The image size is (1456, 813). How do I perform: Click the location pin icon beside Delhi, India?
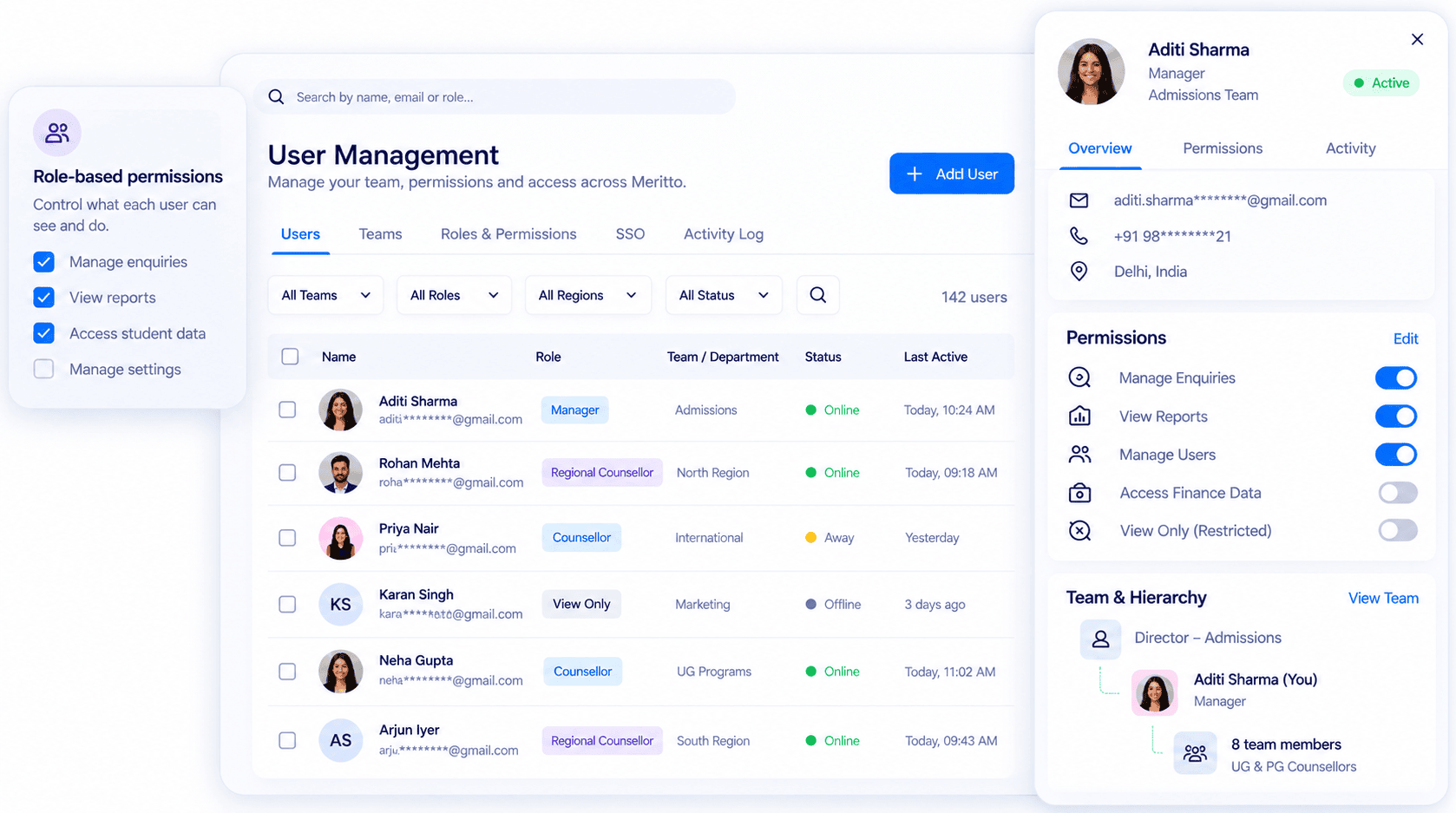[1079, 272]
